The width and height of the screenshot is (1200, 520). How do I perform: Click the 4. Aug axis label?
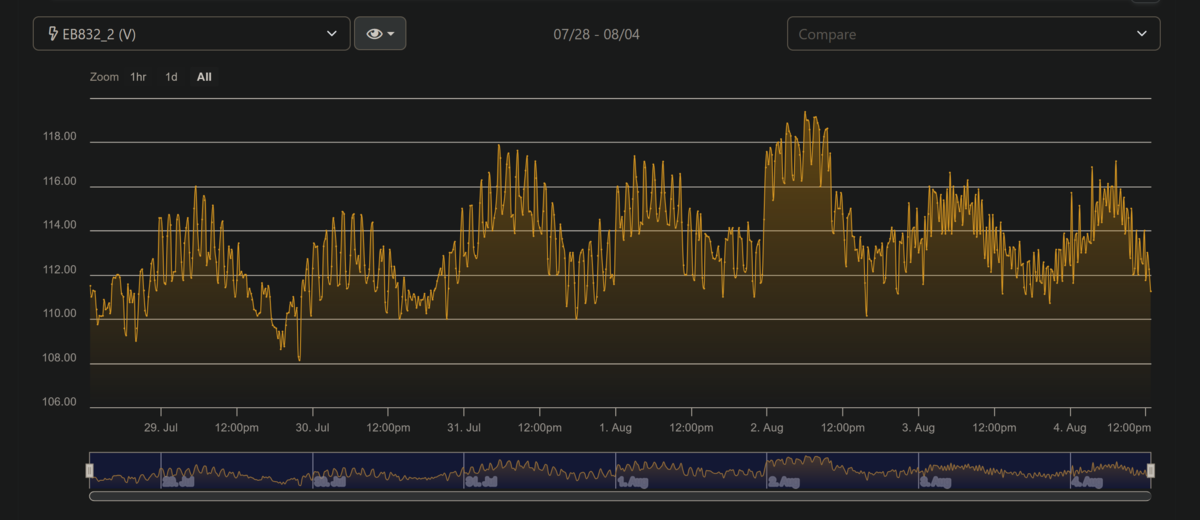click(1070, 428)
